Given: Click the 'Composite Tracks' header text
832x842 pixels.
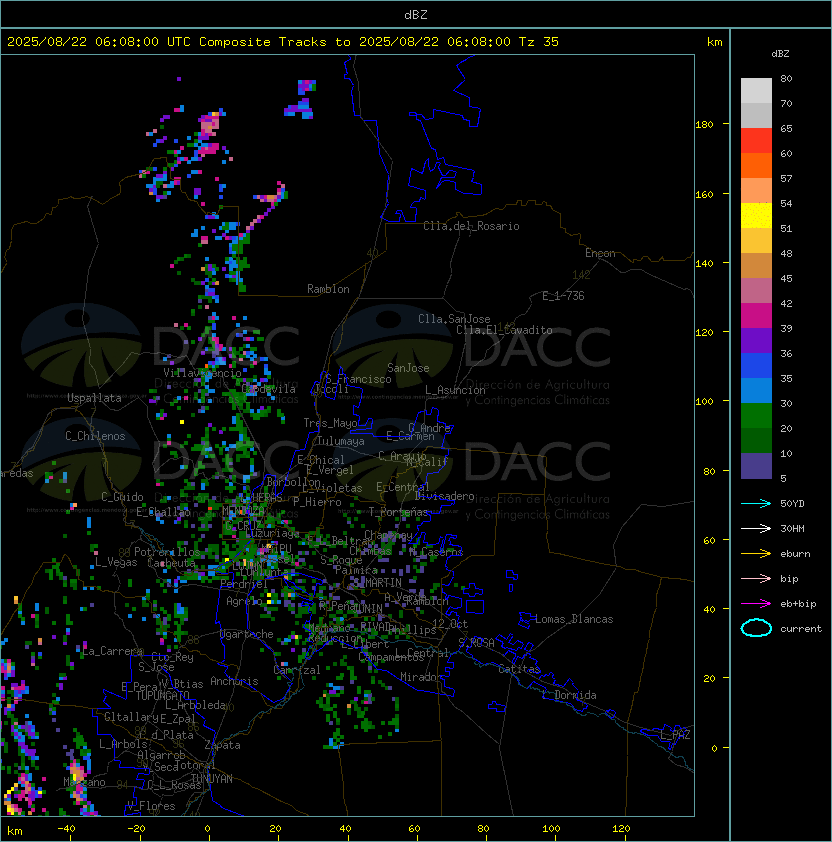Looking at the screenshot, I should click(263, 42).
